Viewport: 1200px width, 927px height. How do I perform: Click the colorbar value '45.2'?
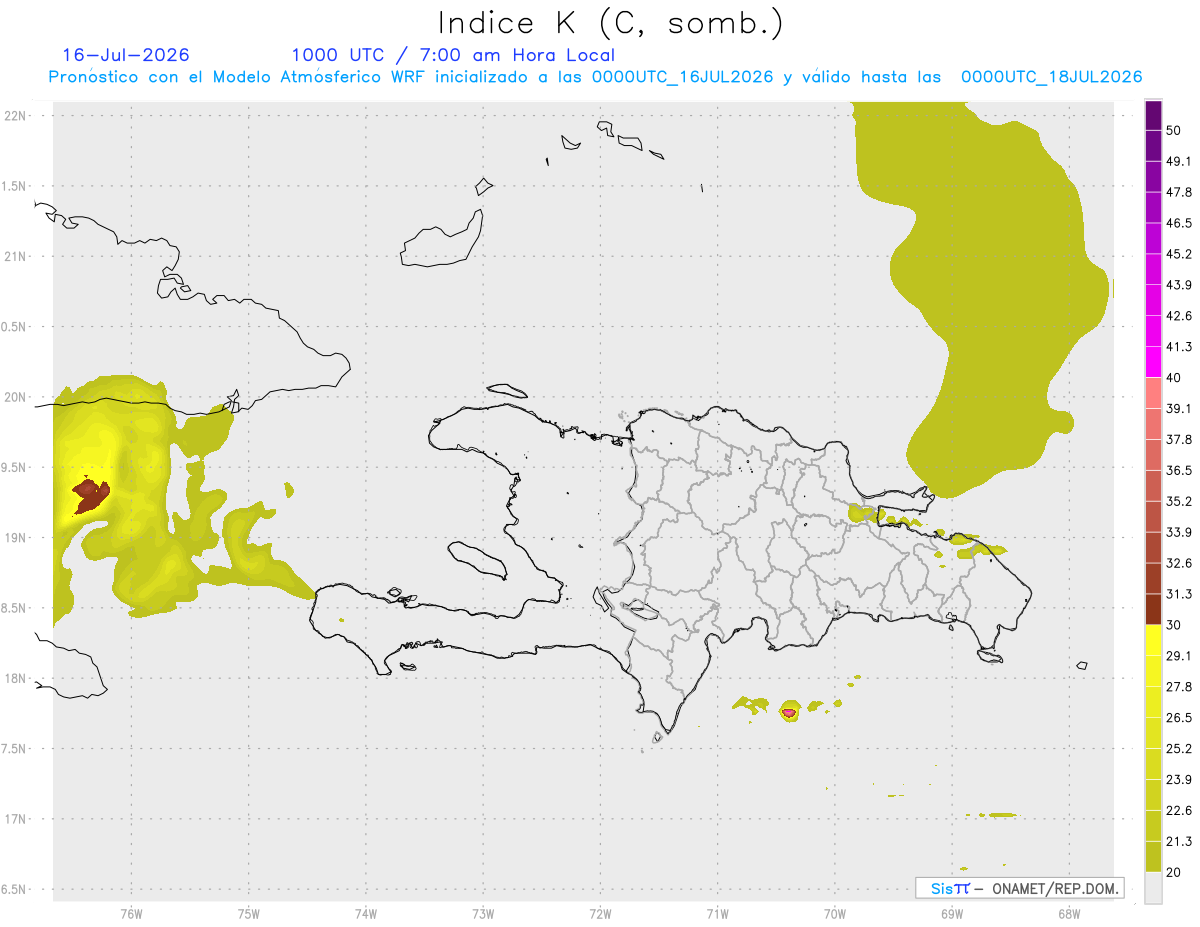click(1179, 254)
